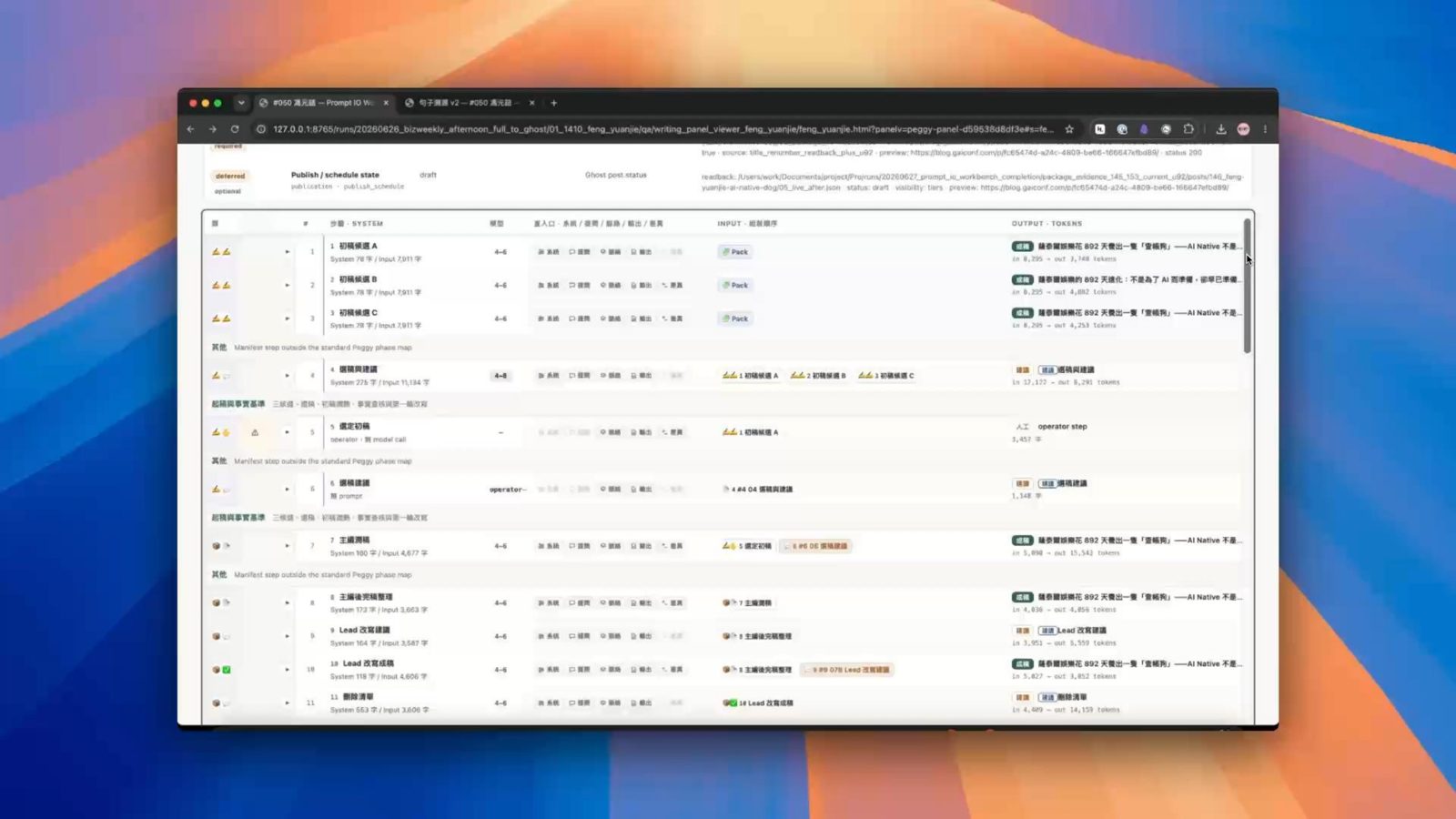This screenshot has height=819, width=1456.
Task: Open the browser Extensions puzzle icon
Action: (1188, 129)
